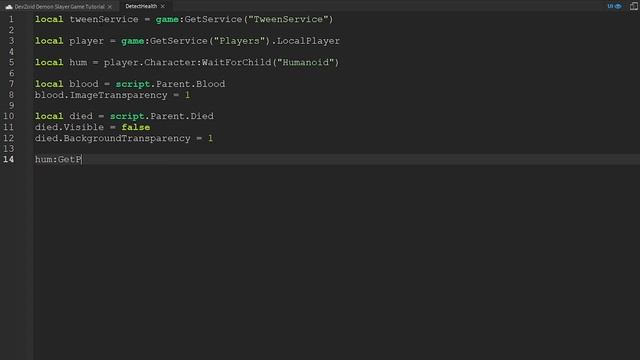Close the DetectHealth script tab

coord(163,7)
